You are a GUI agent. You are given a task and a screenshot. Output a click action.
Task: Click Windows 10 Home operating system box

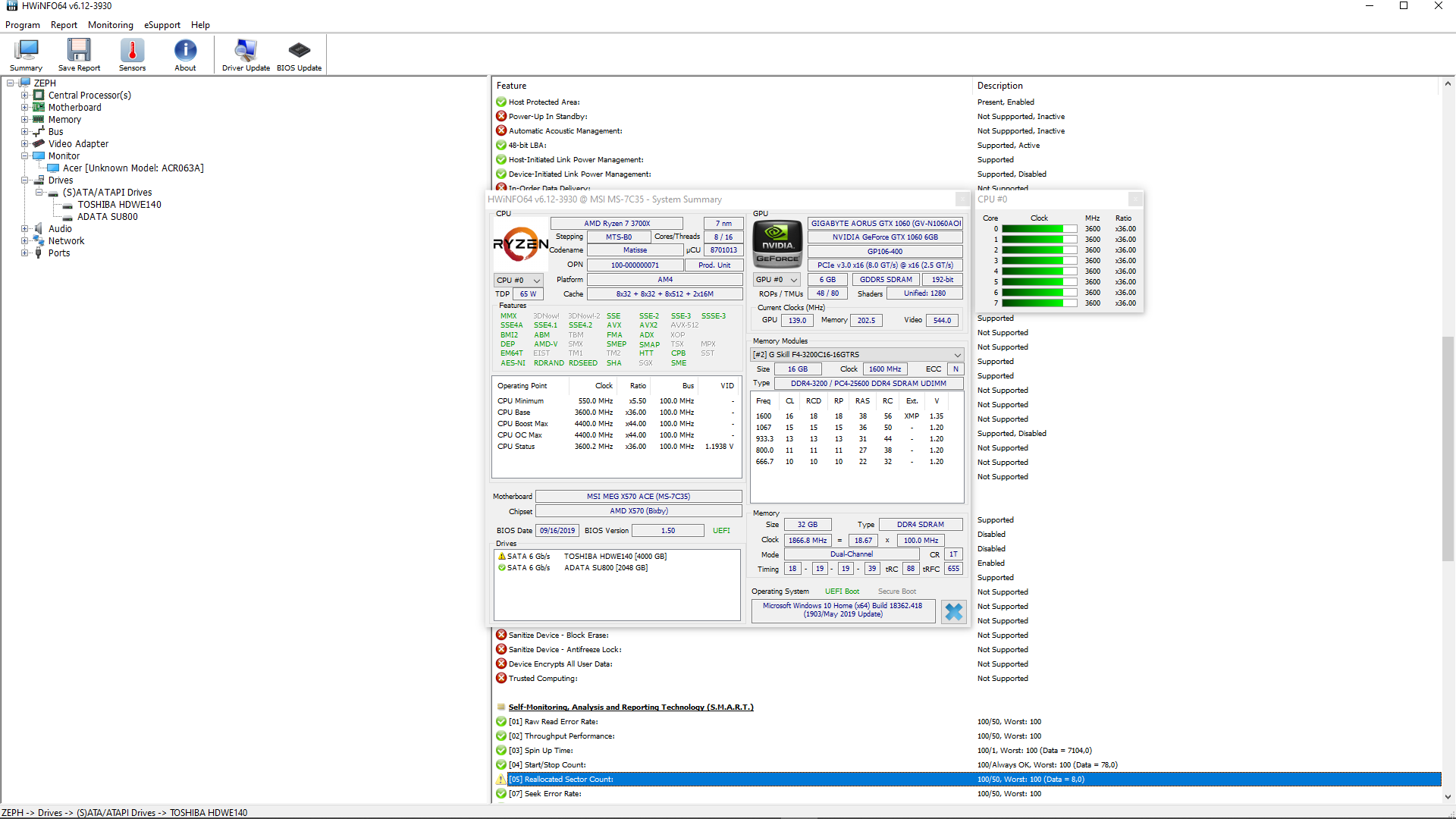tap(843, 610)
